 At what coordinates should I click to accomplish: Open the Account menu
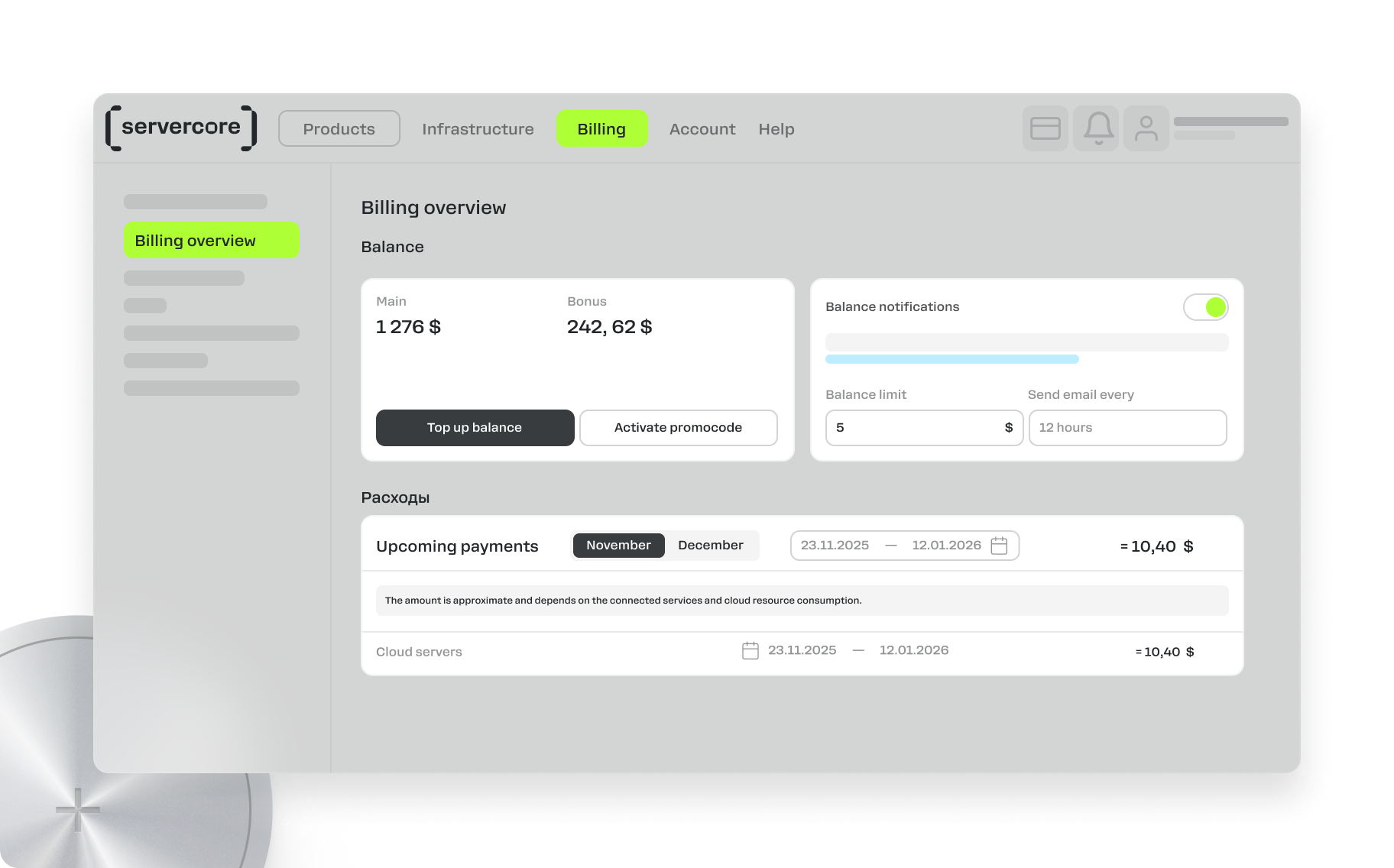point(702,129)
